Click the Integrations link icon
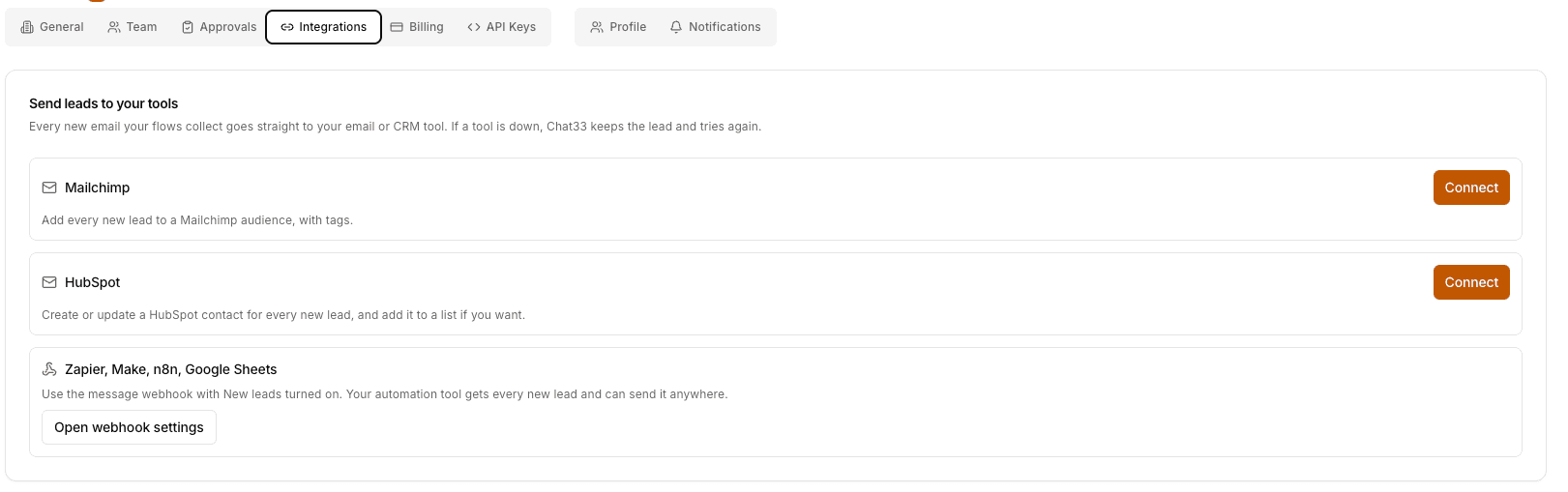The height and width of the screenshot is (492, 1568). [287, 27]
